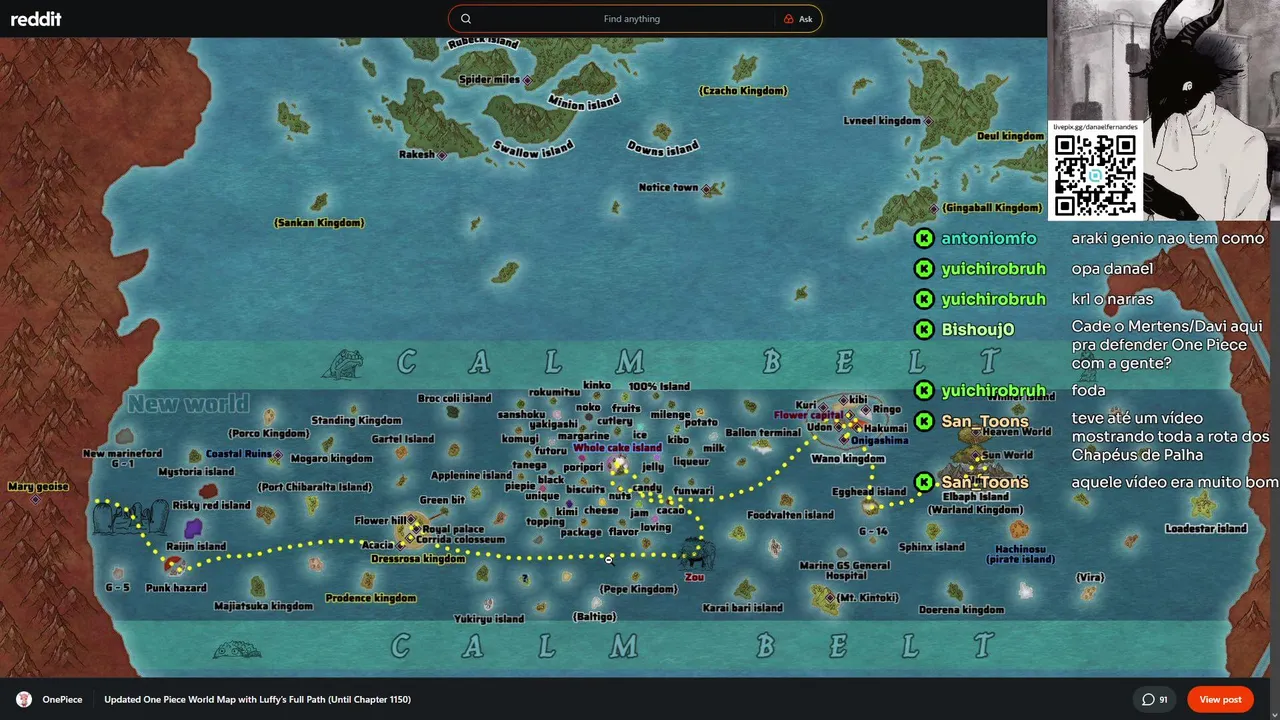Click the Wano kingdom label

click(x=848, y=459)
